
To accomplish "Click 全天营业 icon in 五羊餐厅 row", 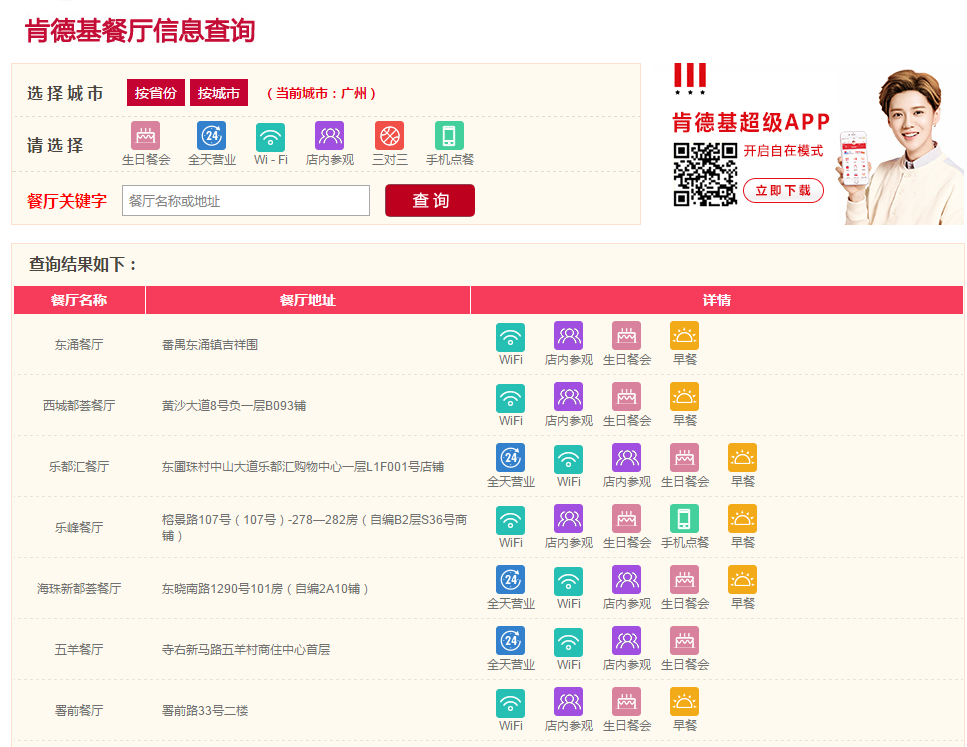I will point(511,641).
